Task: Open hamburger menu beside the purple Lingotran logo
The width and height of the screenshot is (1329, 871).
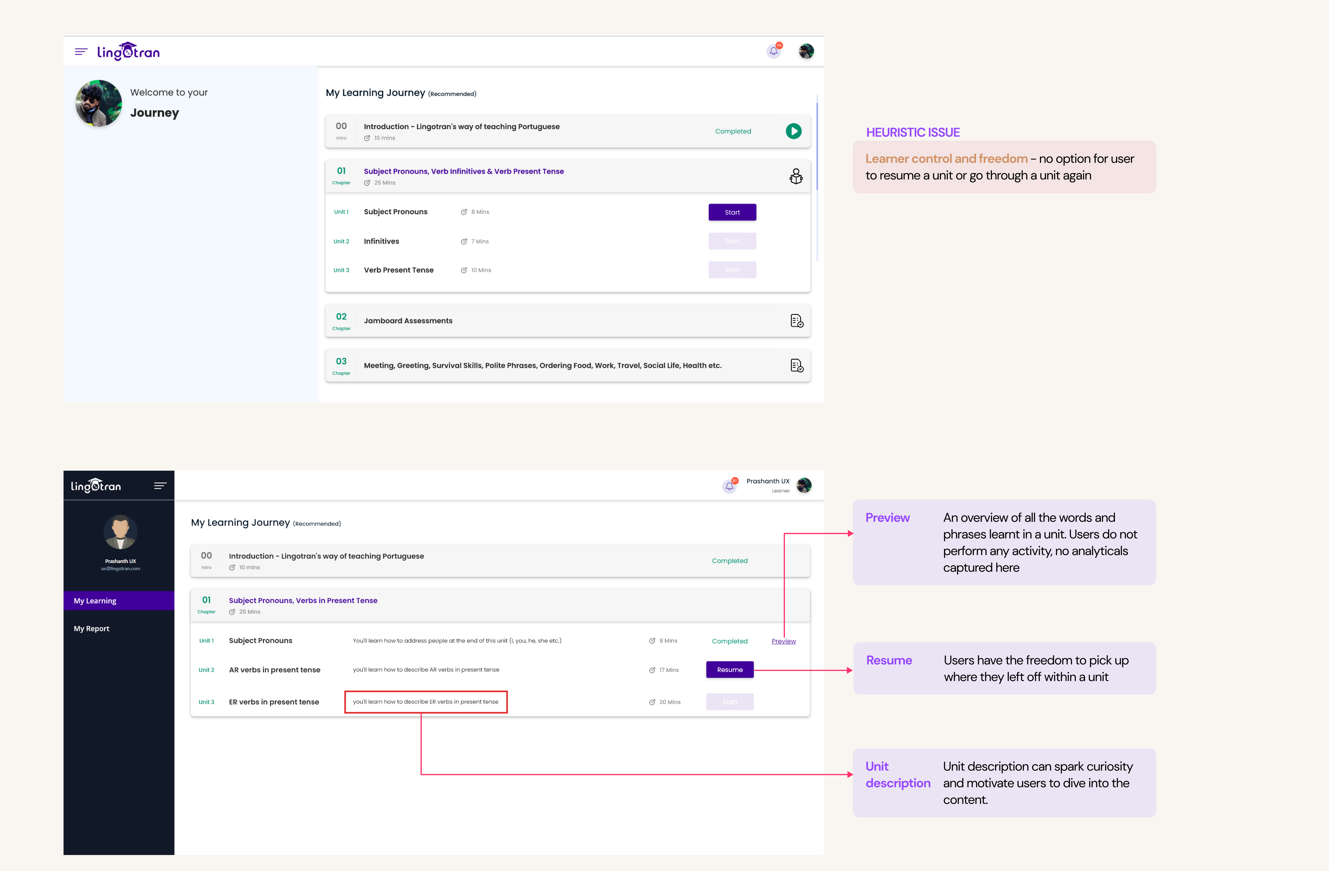Action: (x=81, y=52)
